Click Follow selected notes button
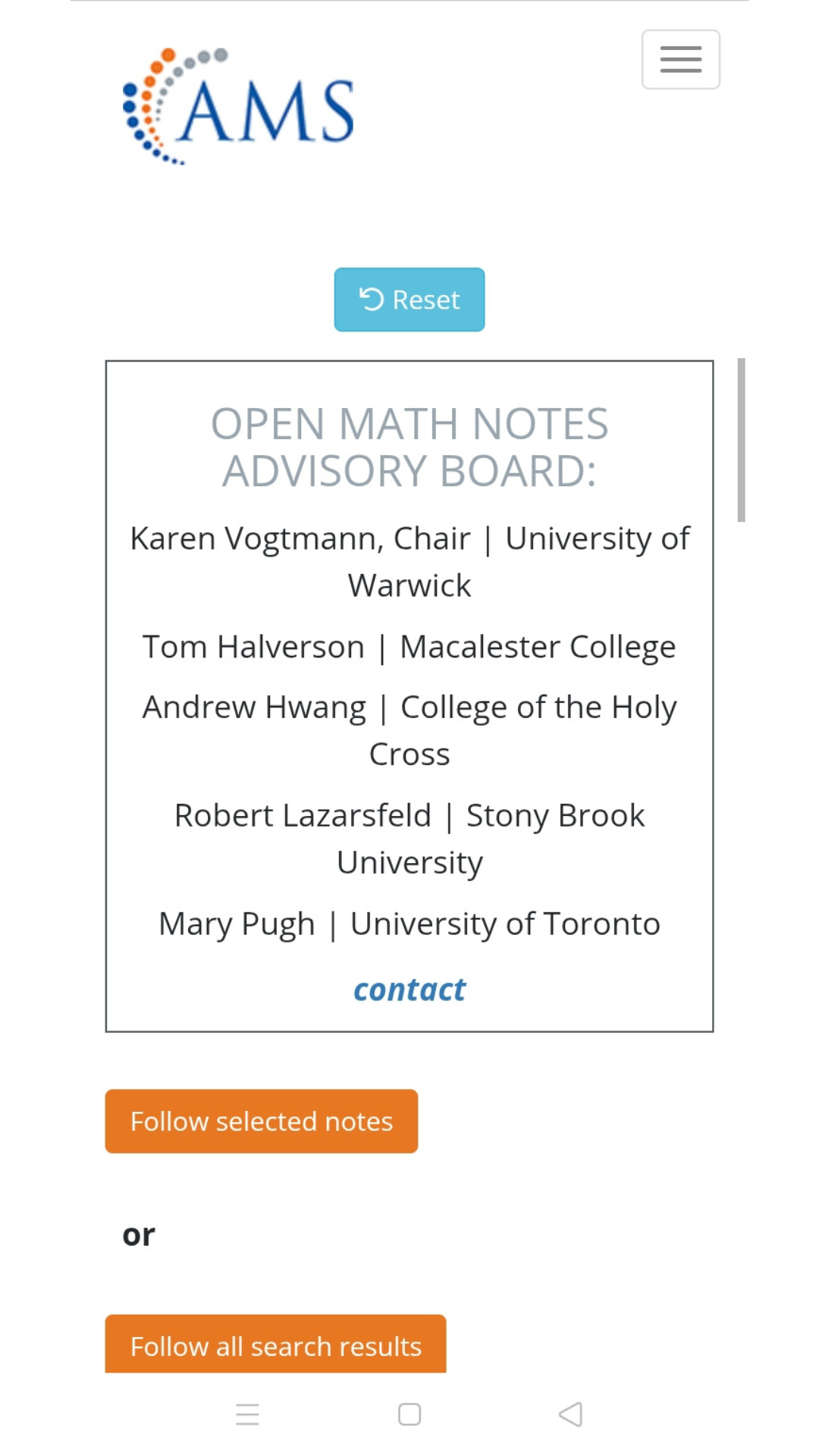 [261, 1121]
